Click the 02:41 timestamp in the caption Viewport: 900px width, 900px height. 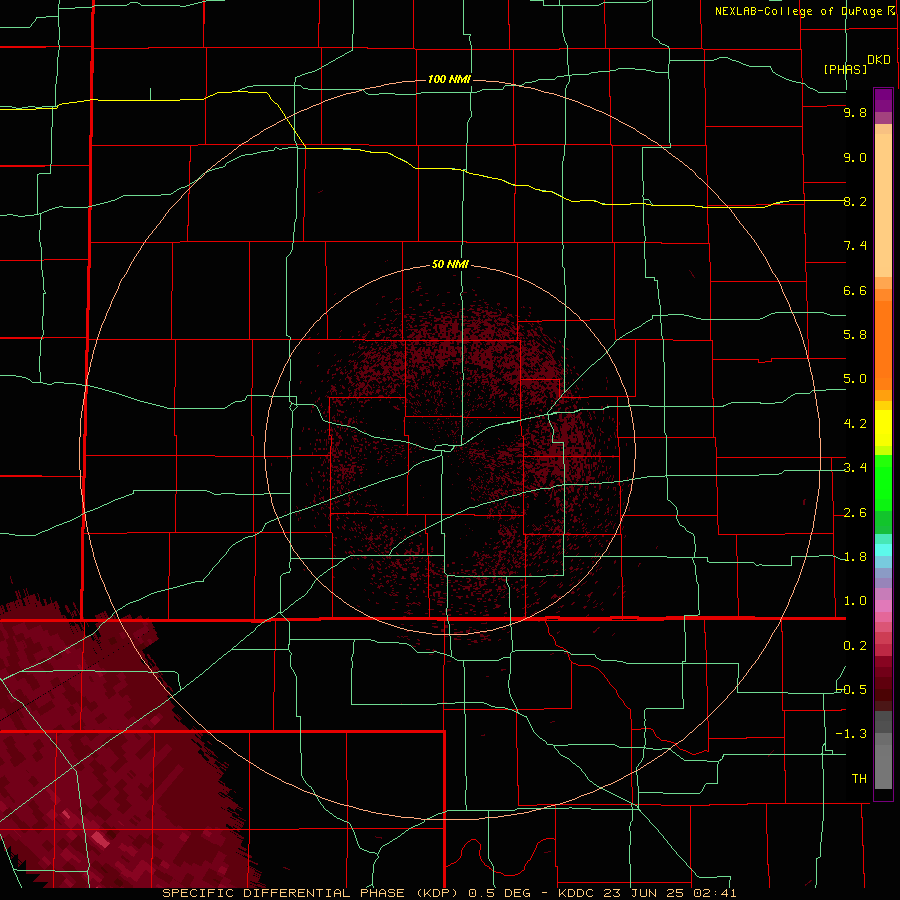pos(717,893)
